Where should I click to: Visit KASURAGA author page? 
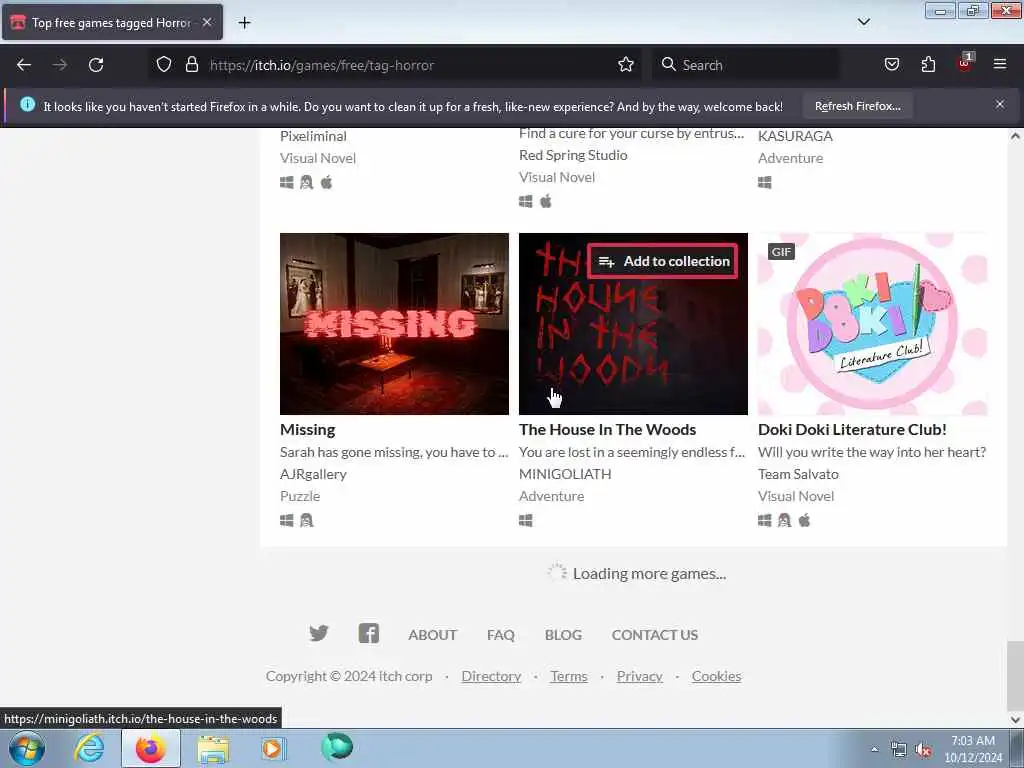coord(795,136)
